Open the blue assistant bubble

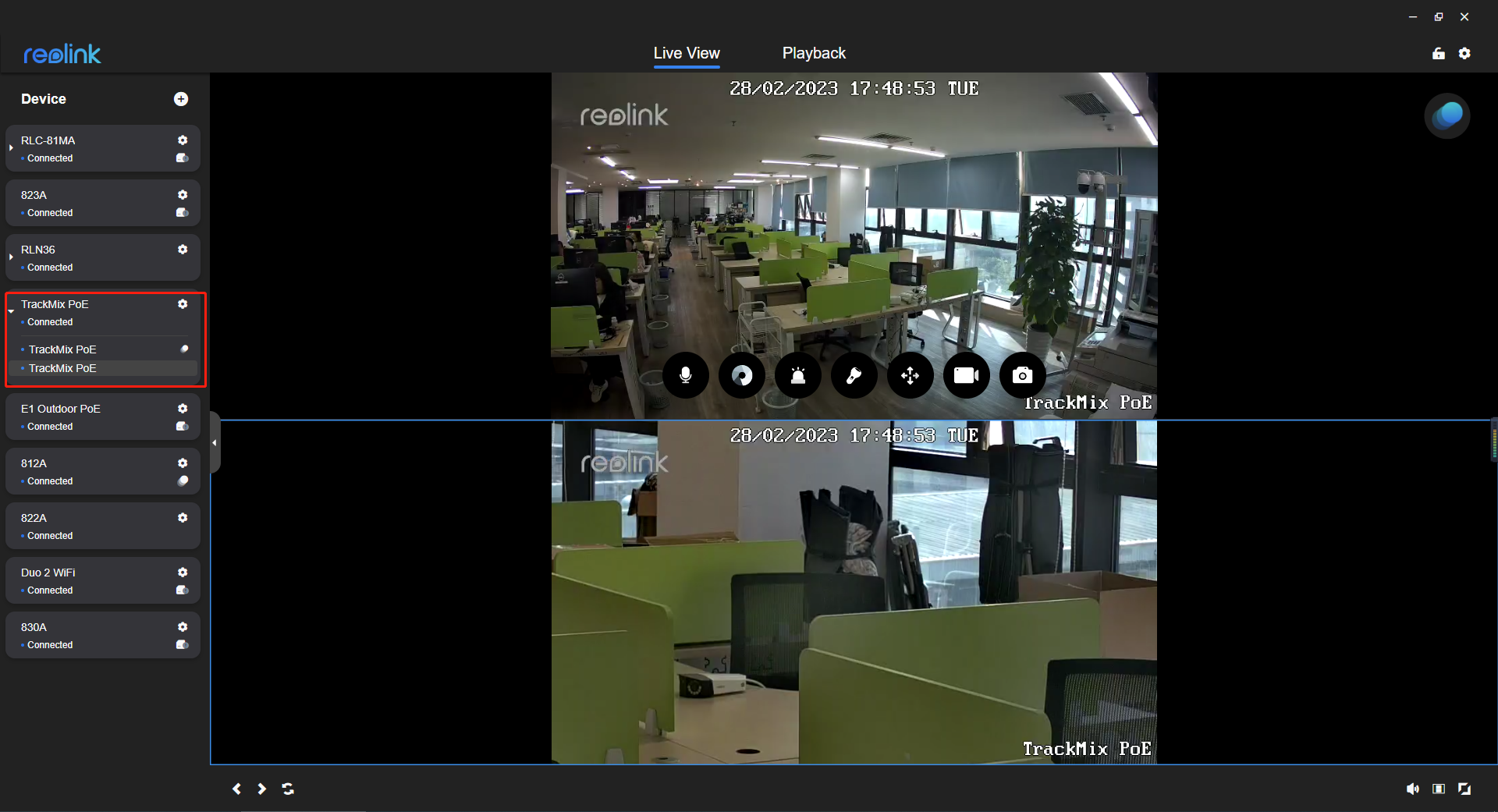1447,116
